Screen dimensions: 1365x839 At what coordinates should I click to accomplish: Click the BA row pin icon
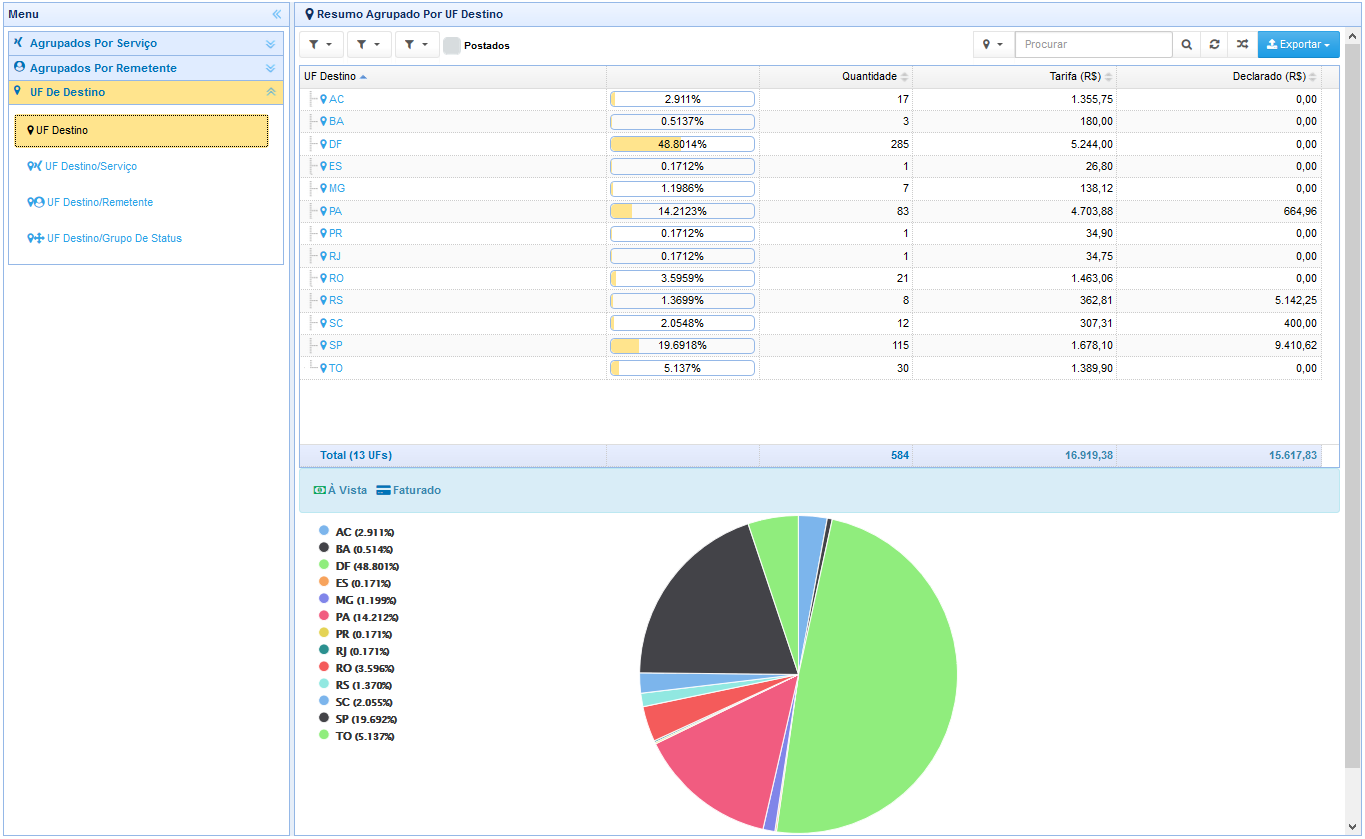coord(324,121)
